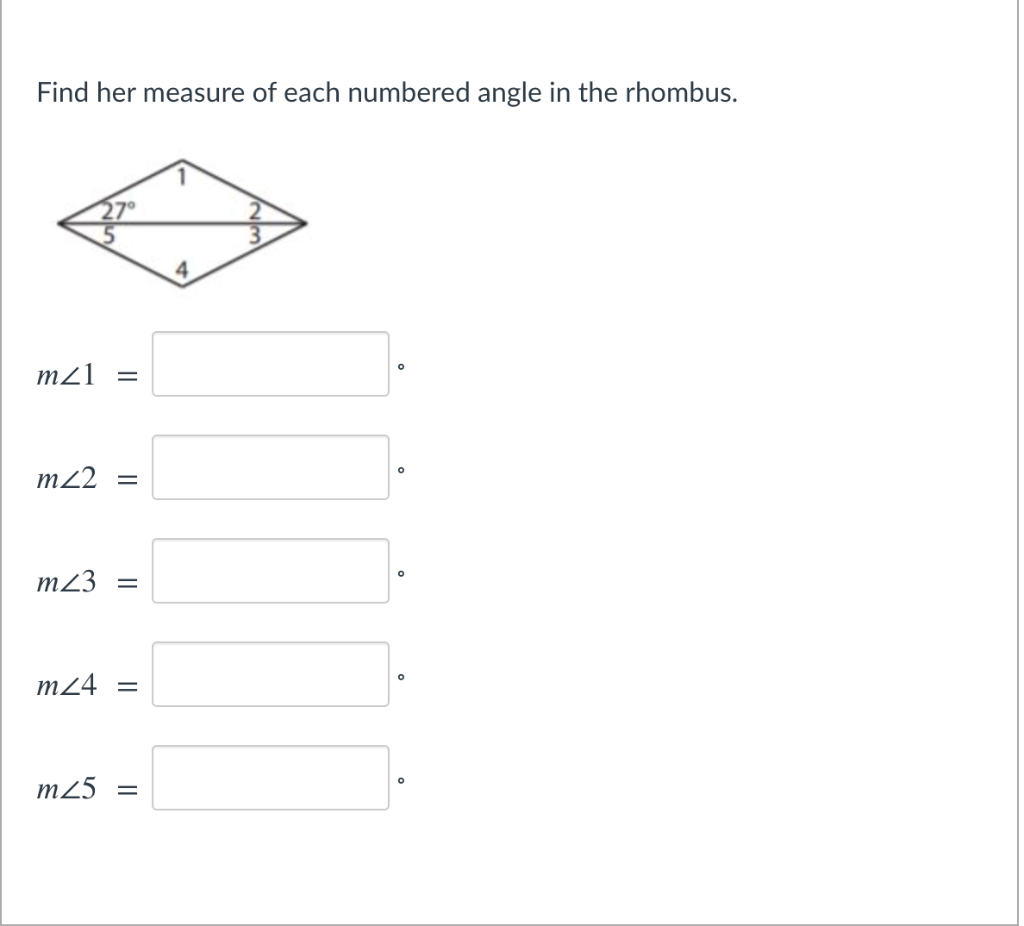Image resolution: width=1024 pixels, height=926 pixels.
Task: Select the rhombus diagram figure
Action: click(x=180, y=220)
